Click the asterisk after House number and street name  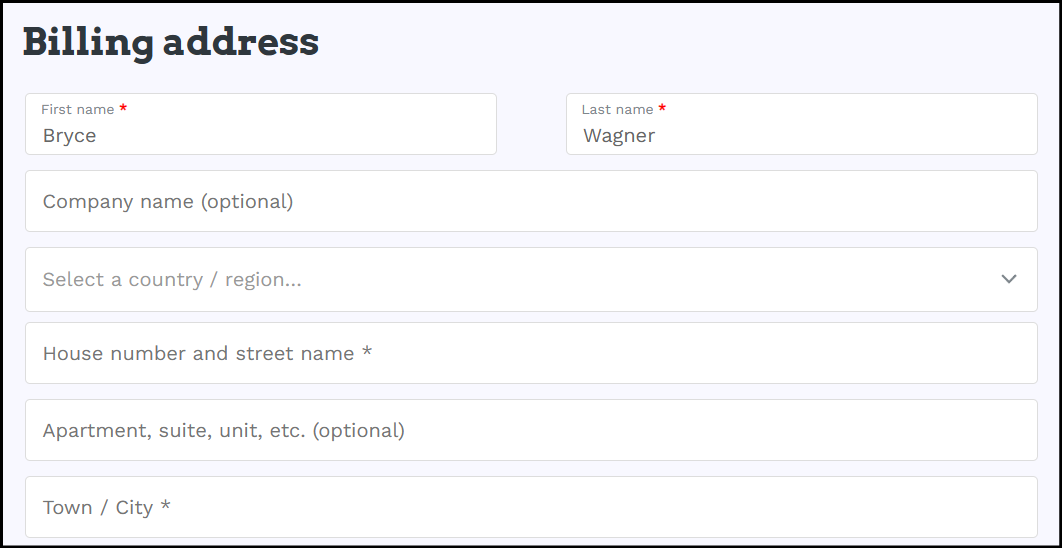366,352
